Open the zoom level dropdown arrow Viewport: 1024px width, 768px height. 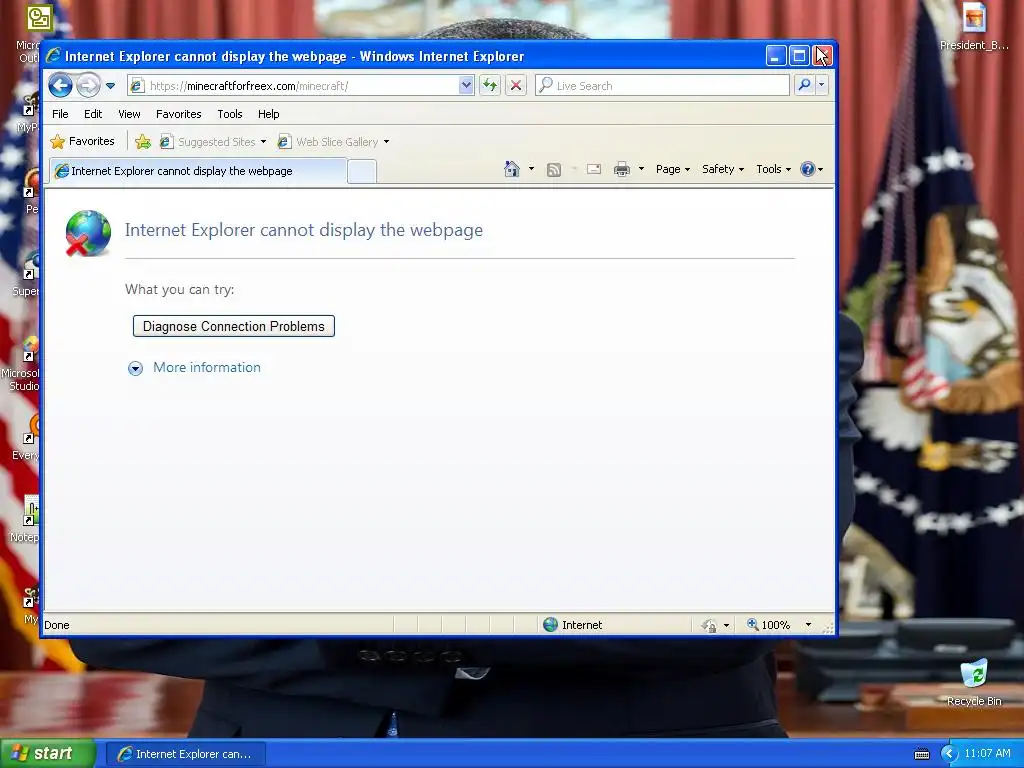pos(808,625)
